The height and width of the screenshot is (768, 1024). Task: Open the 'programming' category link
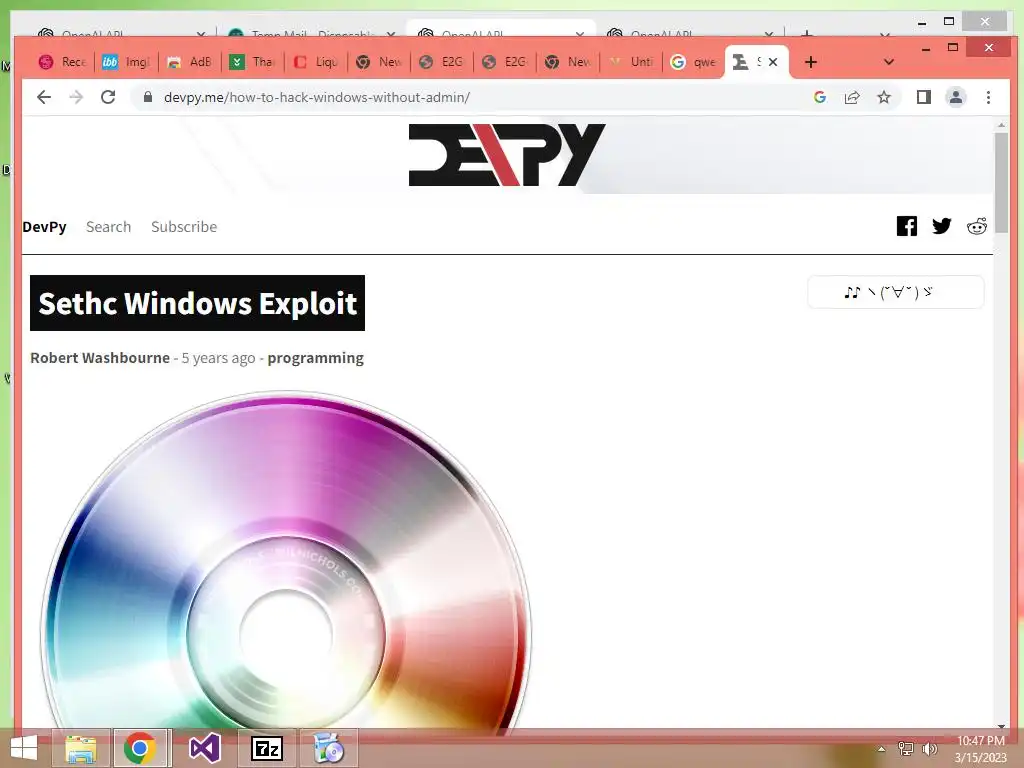pos(315,358)
